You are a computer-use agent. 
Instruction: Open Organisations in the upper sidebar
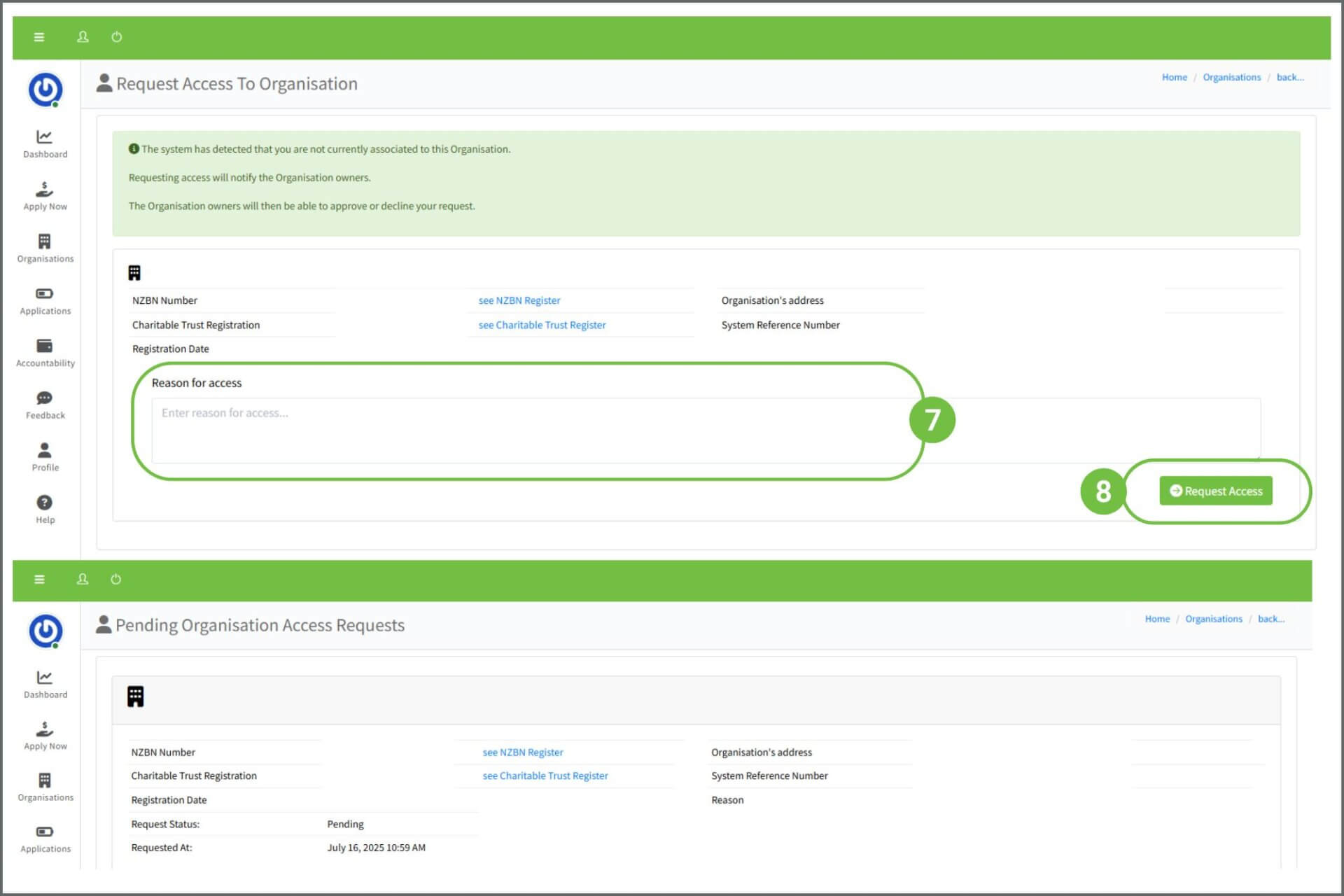click(x=45, y=248)
